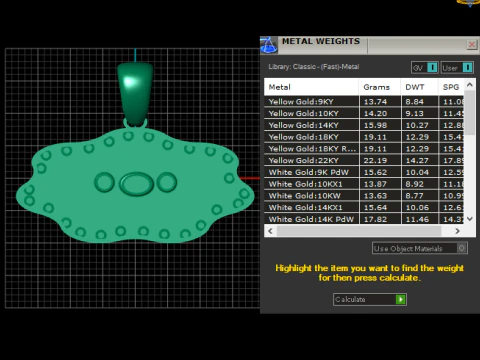Click table scroll up arrow
The width and height of the screenshot is (480, 360).
tap(470, 85)
